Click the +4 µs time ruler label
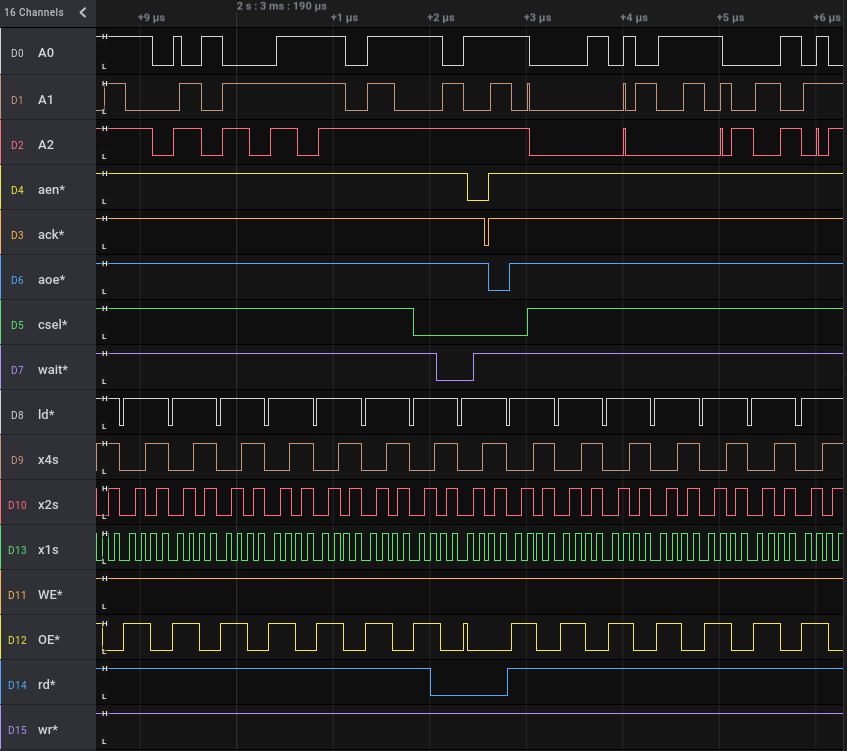Image resolution: width=847 pixels, height=751 pixels. (x=634, y=17)
